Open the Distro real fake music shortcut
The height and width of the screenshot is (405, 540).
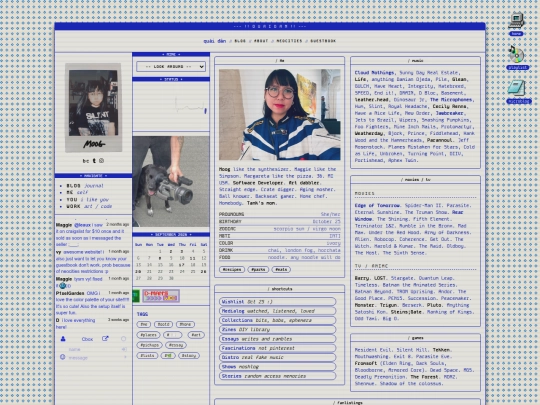pos(278,357)
